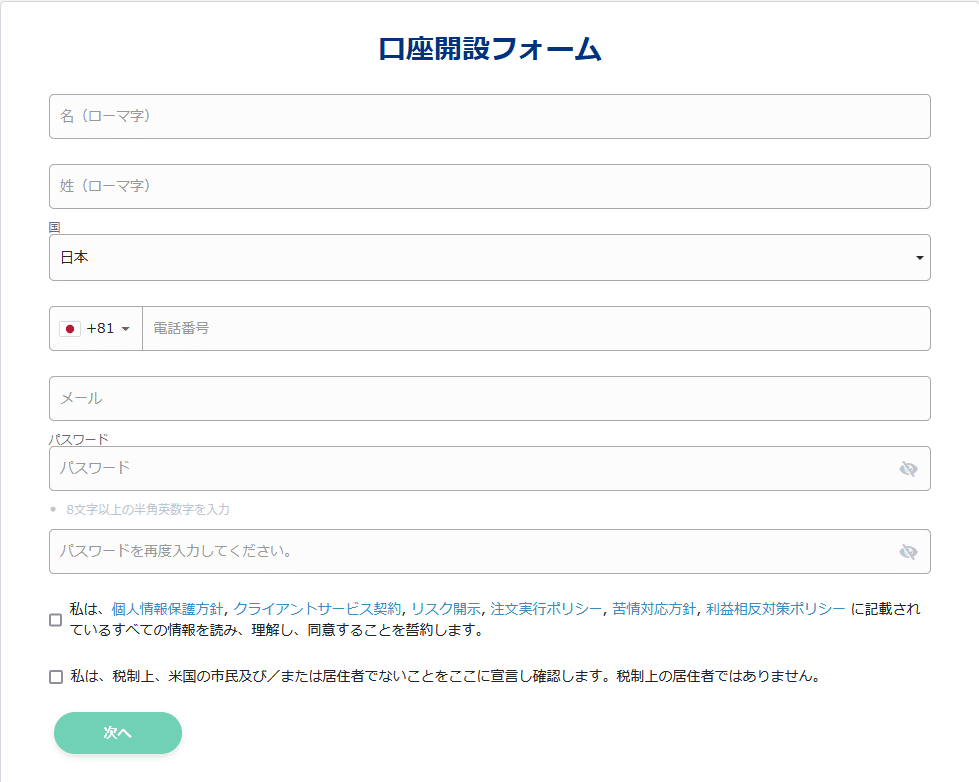Open the 注文実行ポリシー link
979x782 pixels.
coord(546,609)
